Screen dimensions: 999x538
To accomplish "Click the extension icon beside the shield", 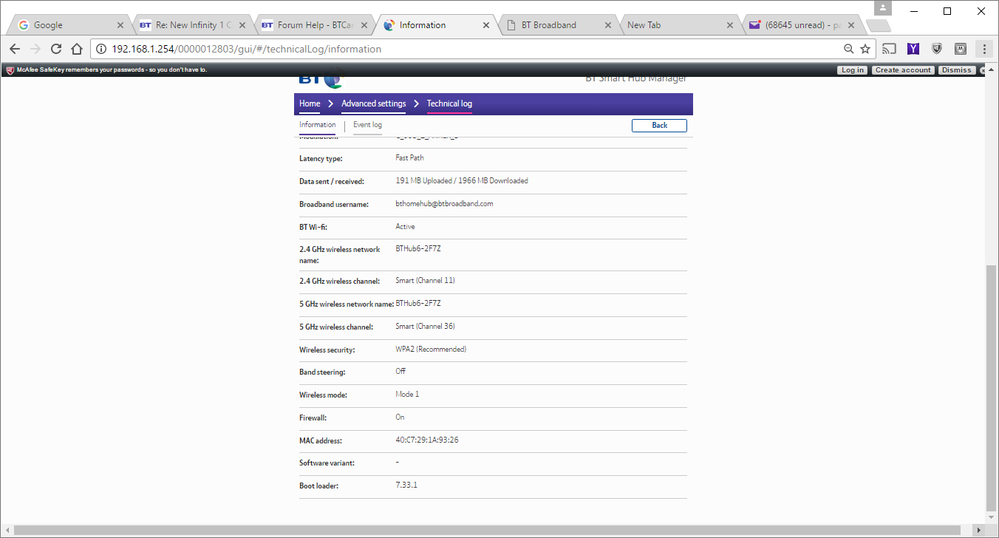I will (960, 49).
